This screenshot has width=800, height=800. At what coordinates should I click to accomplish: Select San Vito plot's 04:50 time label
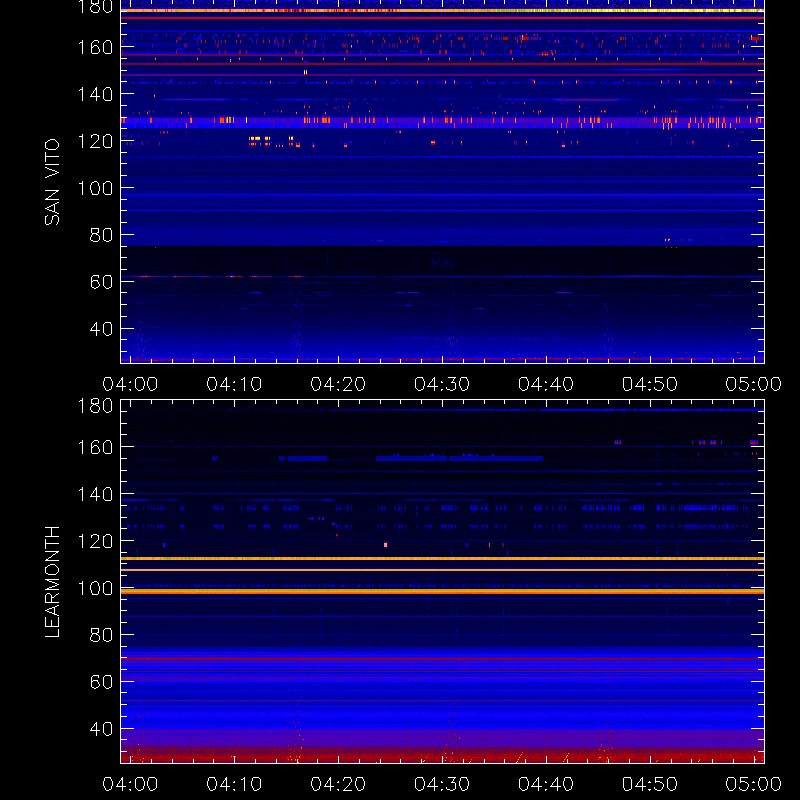point(650,384)
